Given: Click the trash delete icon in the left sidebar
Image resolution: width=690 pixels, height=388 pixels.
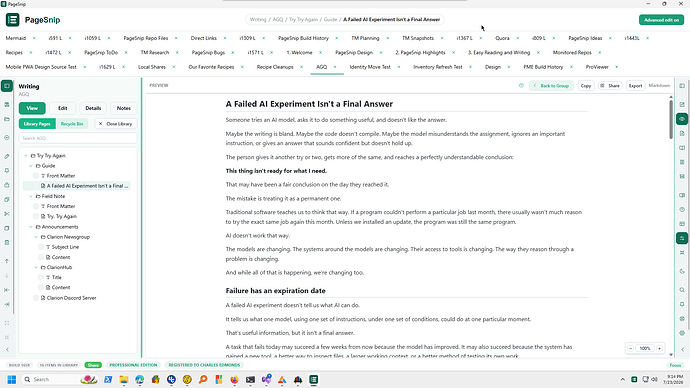Looking at the screenshot, I should click(7, 242).
